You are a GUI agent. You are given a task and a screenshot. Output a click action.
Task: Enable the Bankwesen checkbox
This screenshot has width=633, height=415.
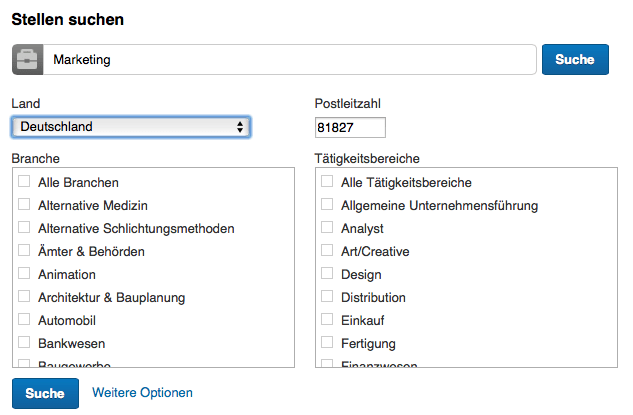[24, 342]
